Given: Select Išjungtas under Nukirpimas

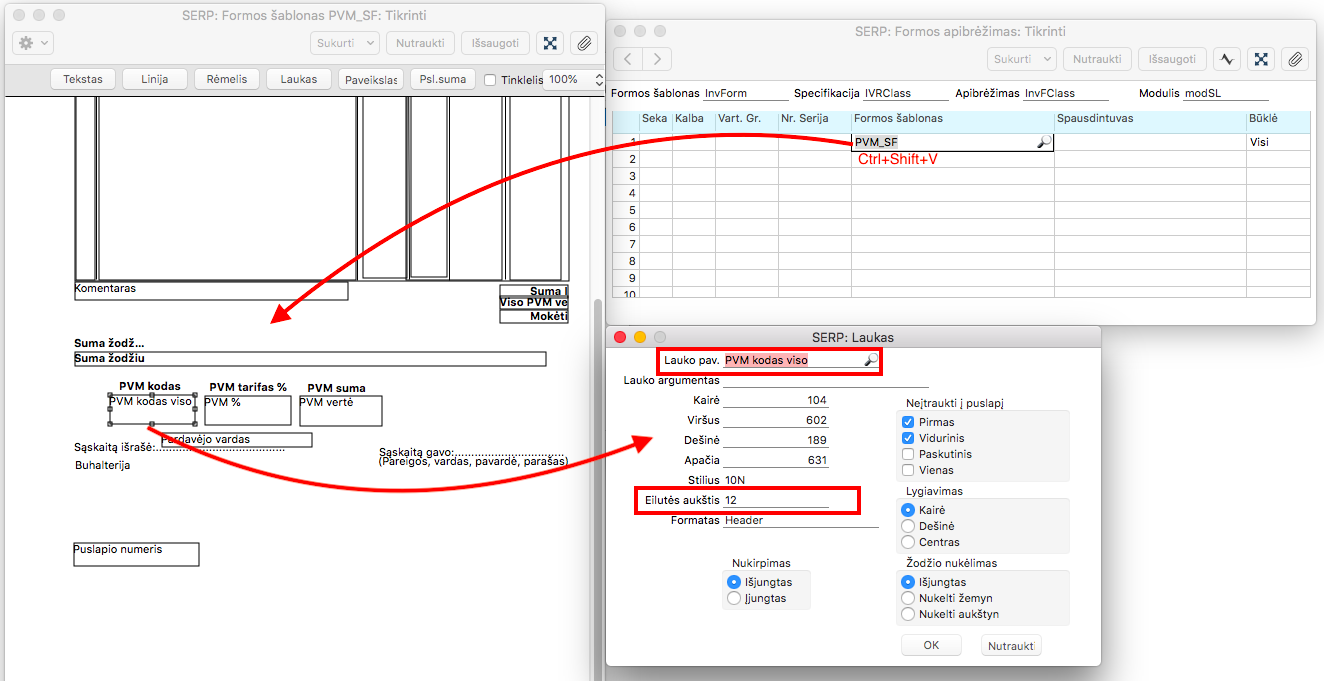Looking at the screenshot, I should pyautogui.click(x=735, y=582).
